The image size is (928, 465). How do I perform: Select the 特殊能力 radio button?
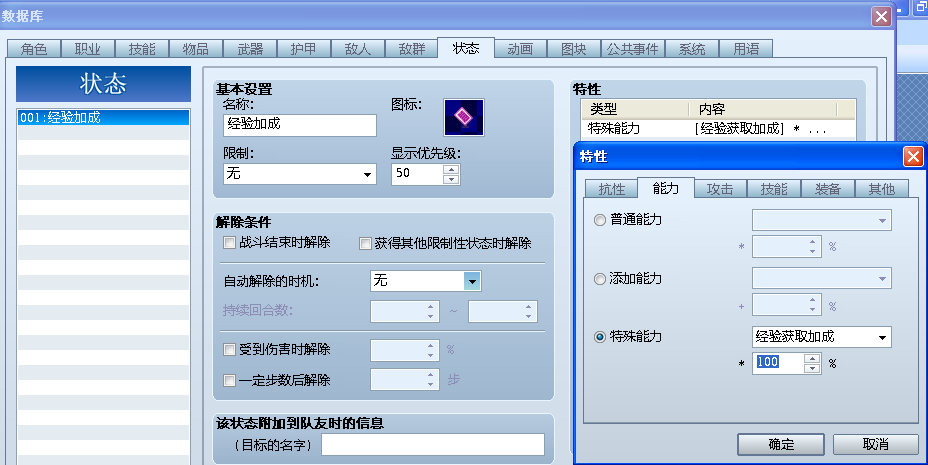coord(600,337)
